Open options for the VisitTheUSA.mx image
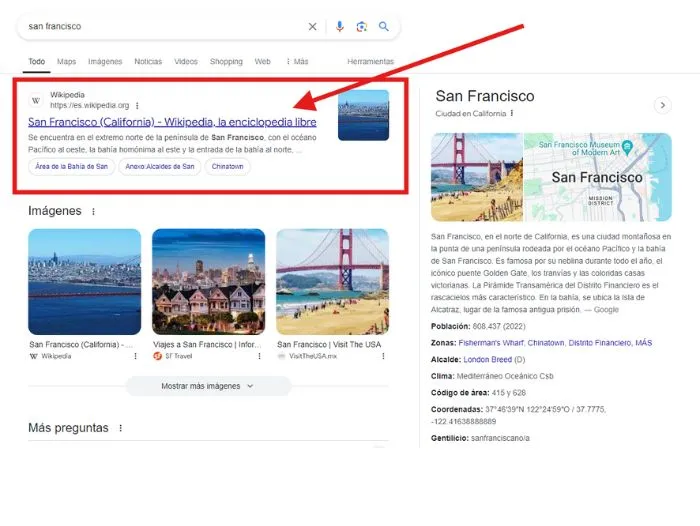This screenshot has height=526, width=700. coord(383,356)
